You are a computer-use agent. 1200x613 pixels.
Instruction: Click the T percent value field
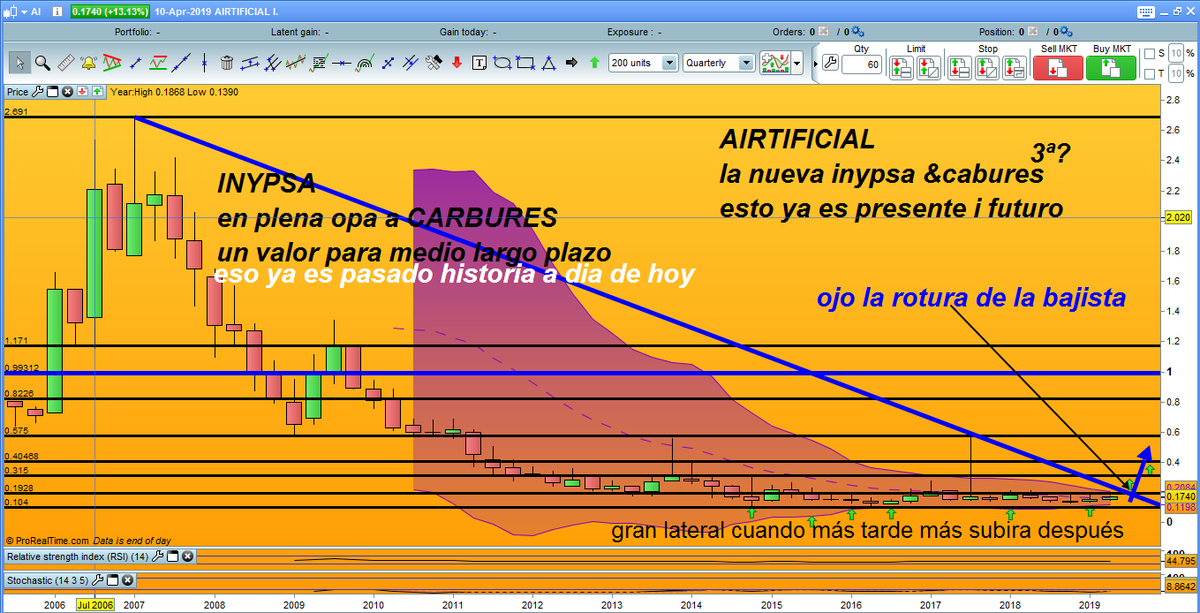1176,74
